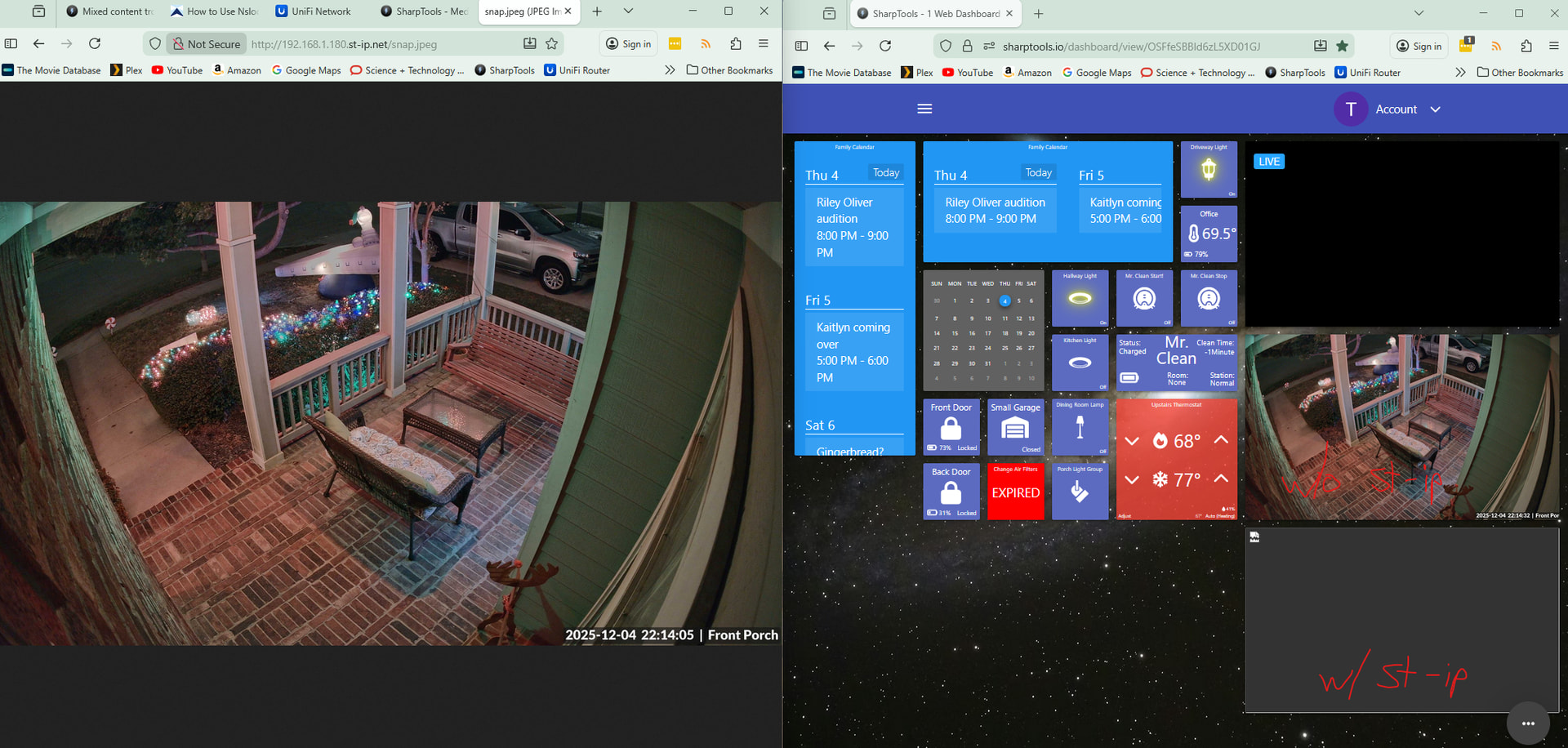Turn on the Kitchen Light

1080,363
